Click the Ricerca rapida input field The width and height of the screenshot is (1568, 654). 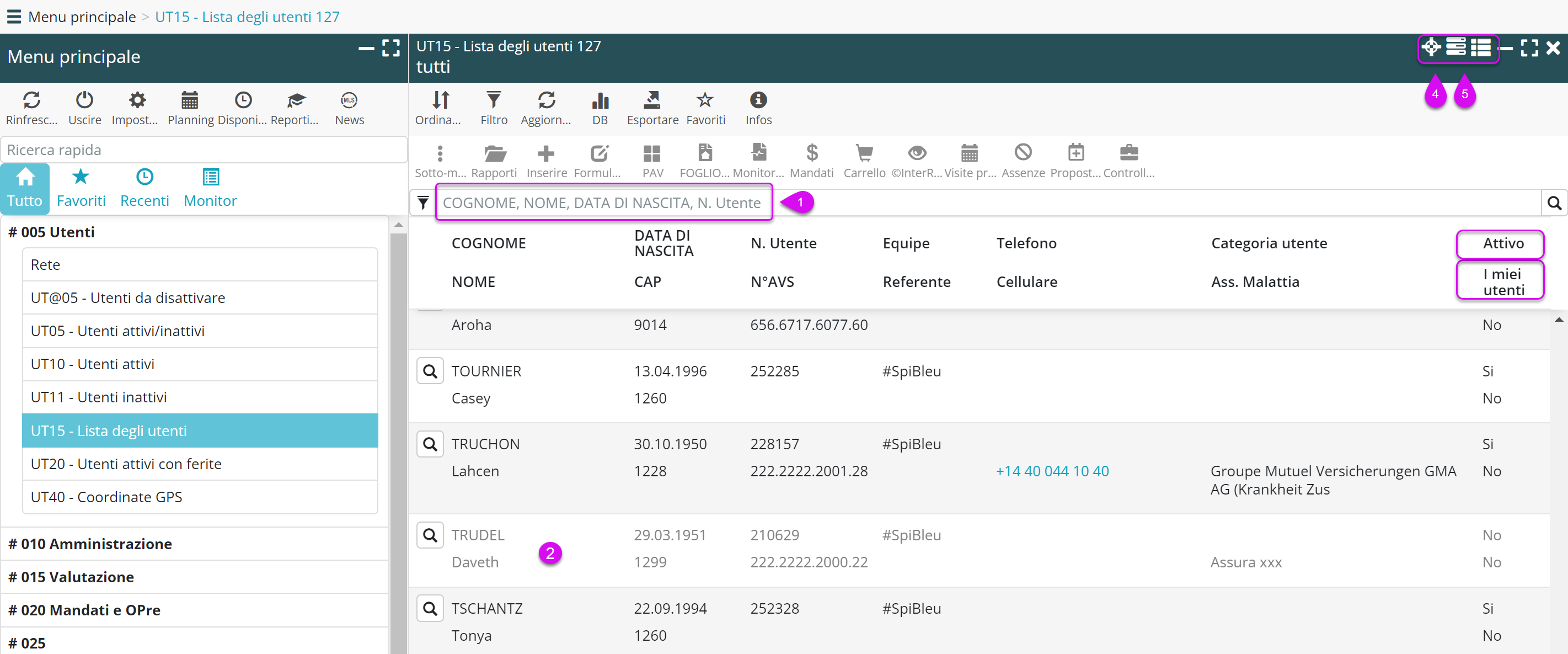tap(204, 150)
